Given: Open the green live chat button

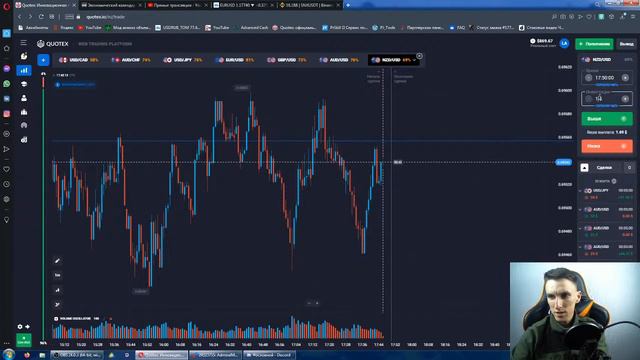Looking at the screenshot, I should (24, 340).
